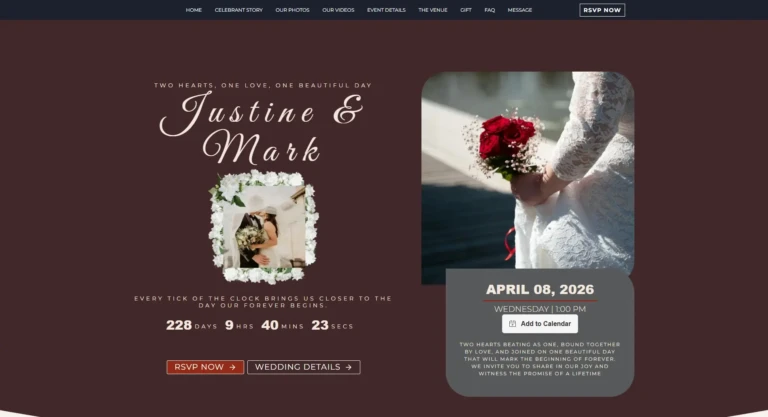Open the FAQ nav link
Viewport: 768px width, 417px height.
(489, 10)
